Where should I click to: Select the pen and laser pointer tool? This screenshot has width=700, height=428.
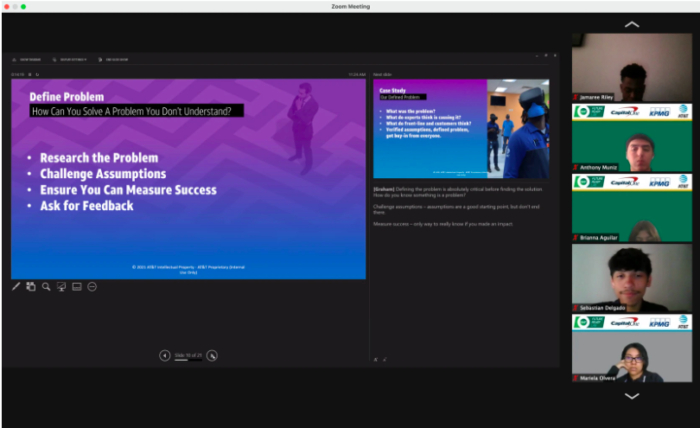click(16, 287)
